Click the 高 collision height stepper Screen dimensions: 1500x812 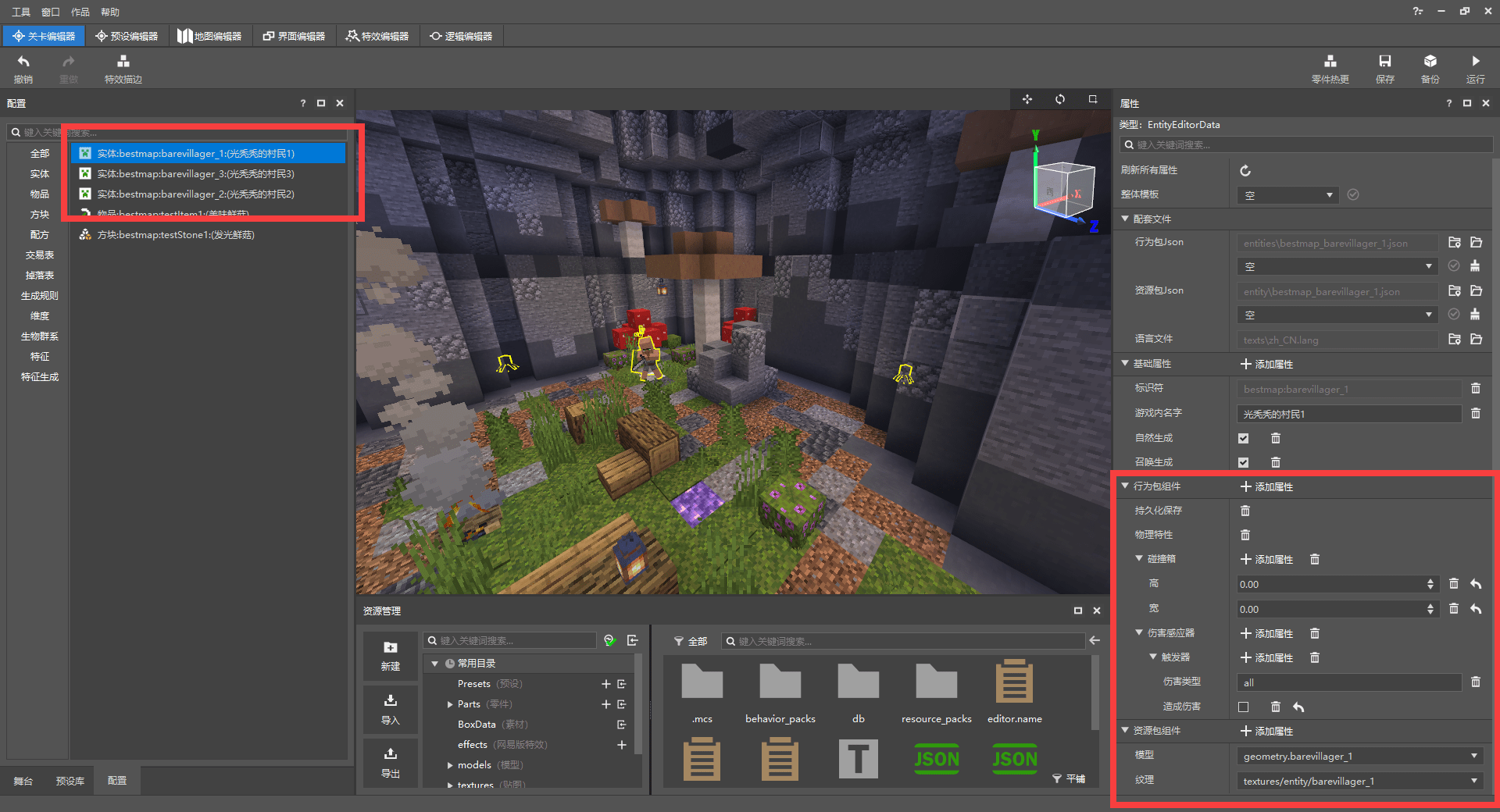click(x=1430, y=584)
